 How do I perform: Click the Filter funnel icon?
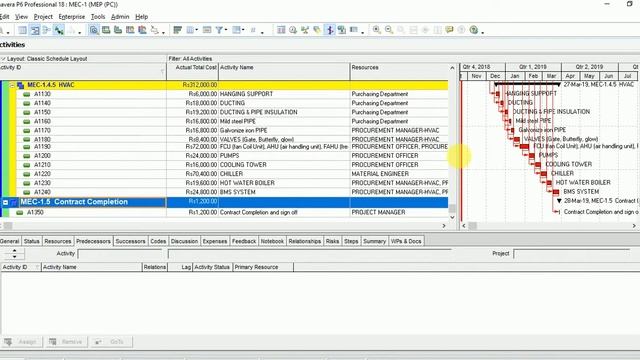(219, 30)
